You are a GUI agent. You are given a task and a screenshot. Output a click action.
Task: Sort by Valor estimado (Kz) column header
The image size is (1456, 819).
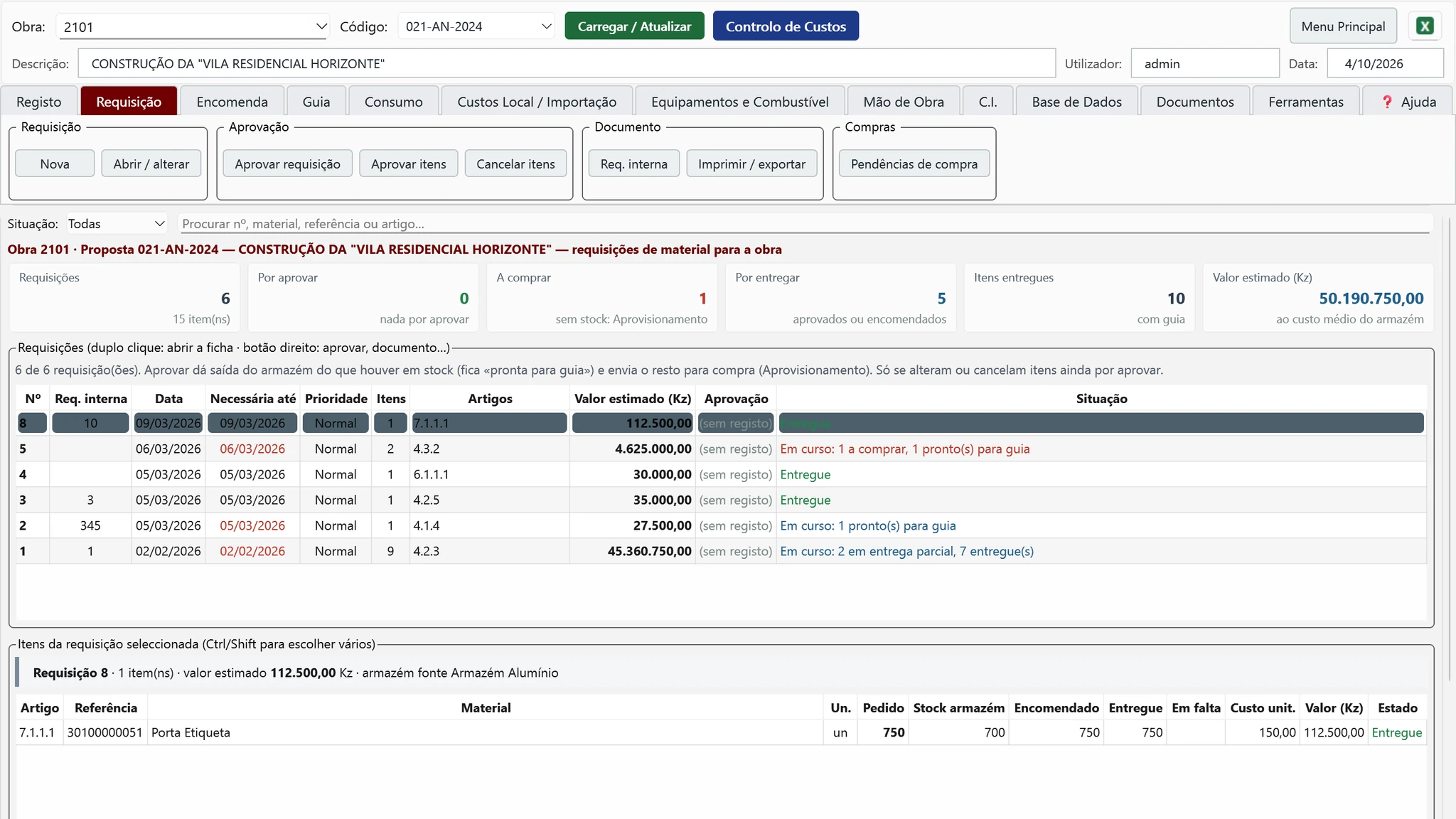pyautogui.click(x=633, y=398)
